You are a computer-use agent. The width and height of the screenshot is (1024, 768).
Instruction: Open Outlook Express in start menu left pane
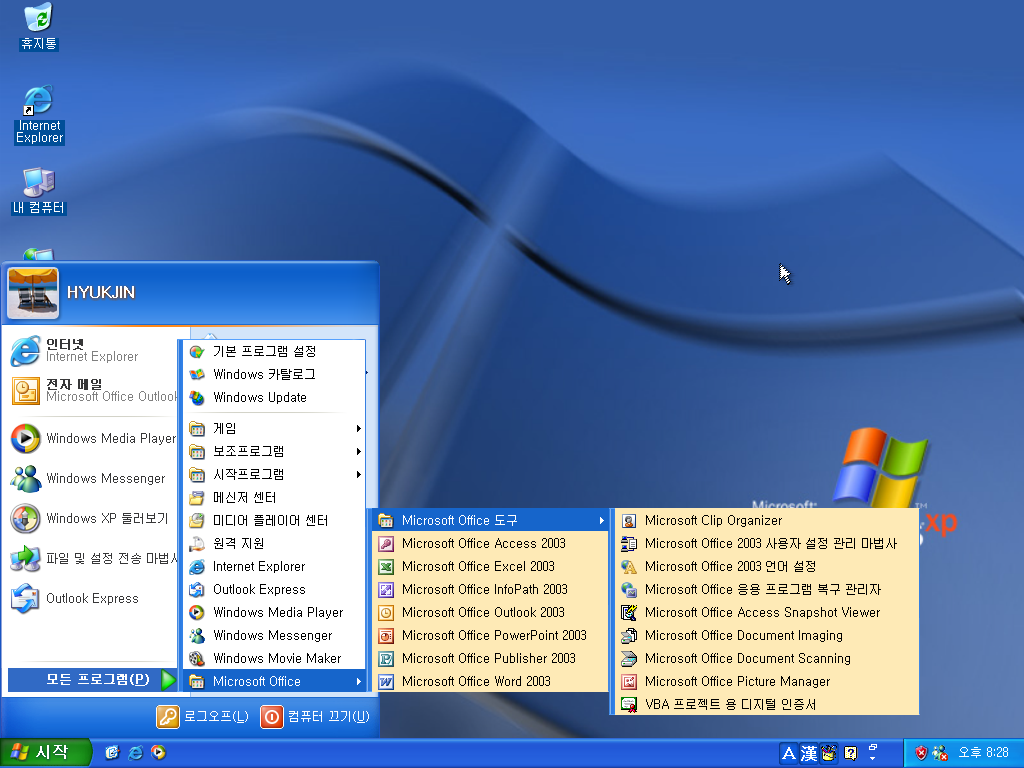coord(91,598)
